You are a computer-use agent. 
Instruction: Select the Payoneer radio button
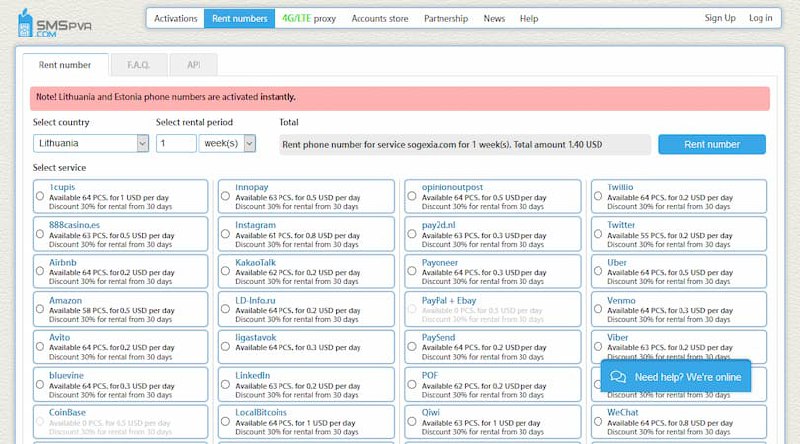(x=412, y=271)
